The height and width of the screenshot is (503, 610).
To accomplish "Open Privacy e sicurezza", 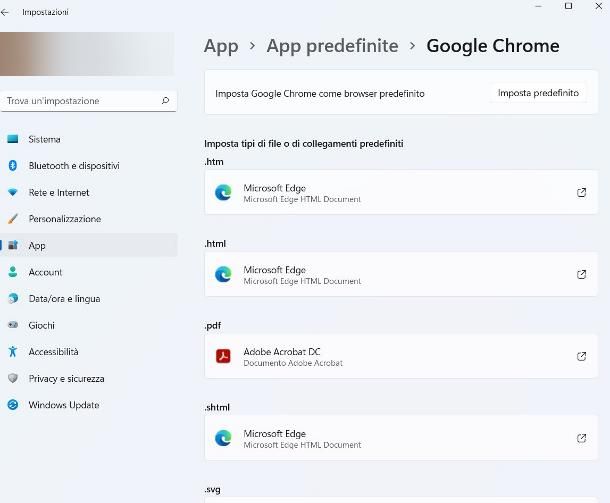I will [89, 378].
